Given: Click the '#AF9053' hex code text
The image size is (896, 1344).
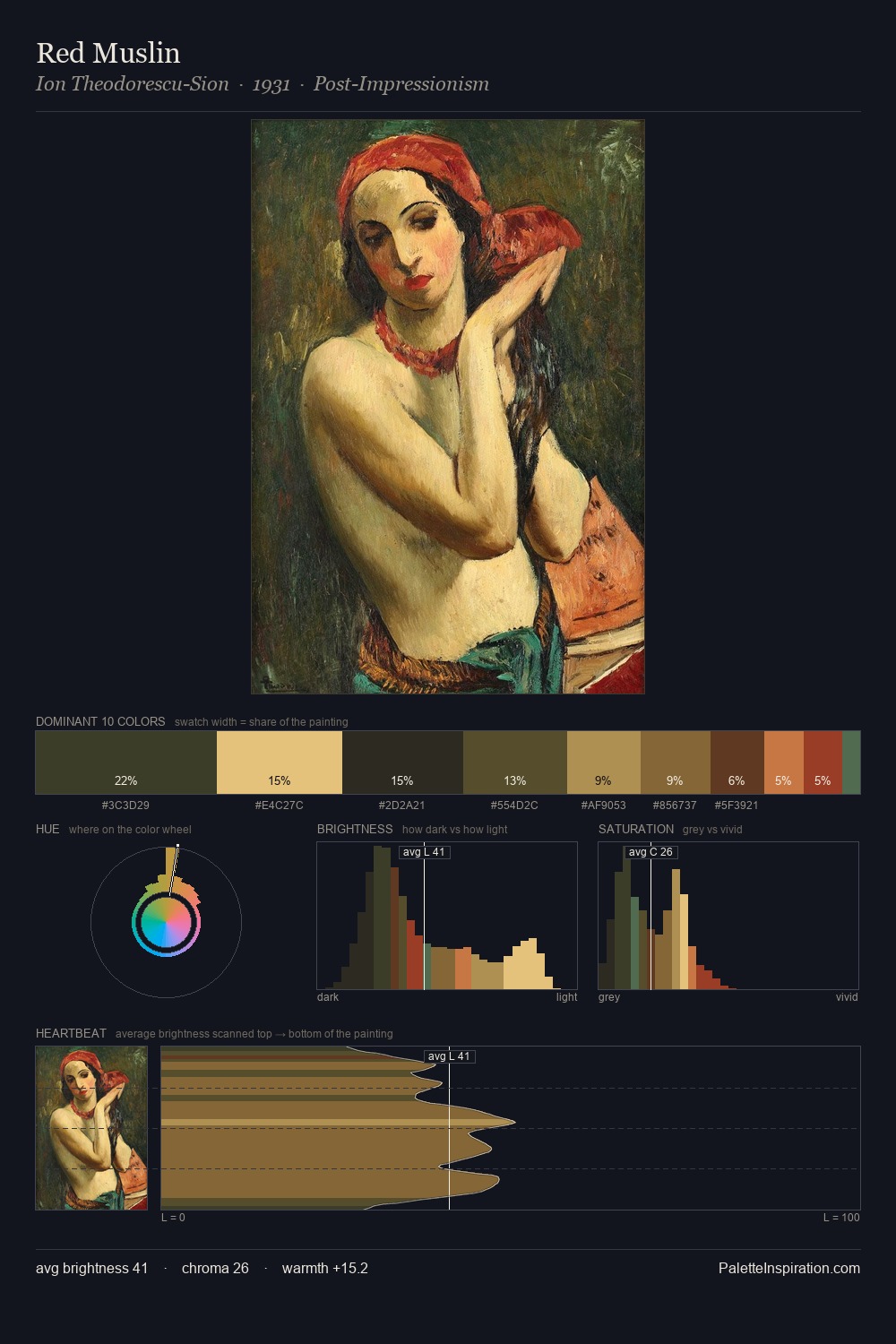Looking at the screenshot, I should [604, 806].
